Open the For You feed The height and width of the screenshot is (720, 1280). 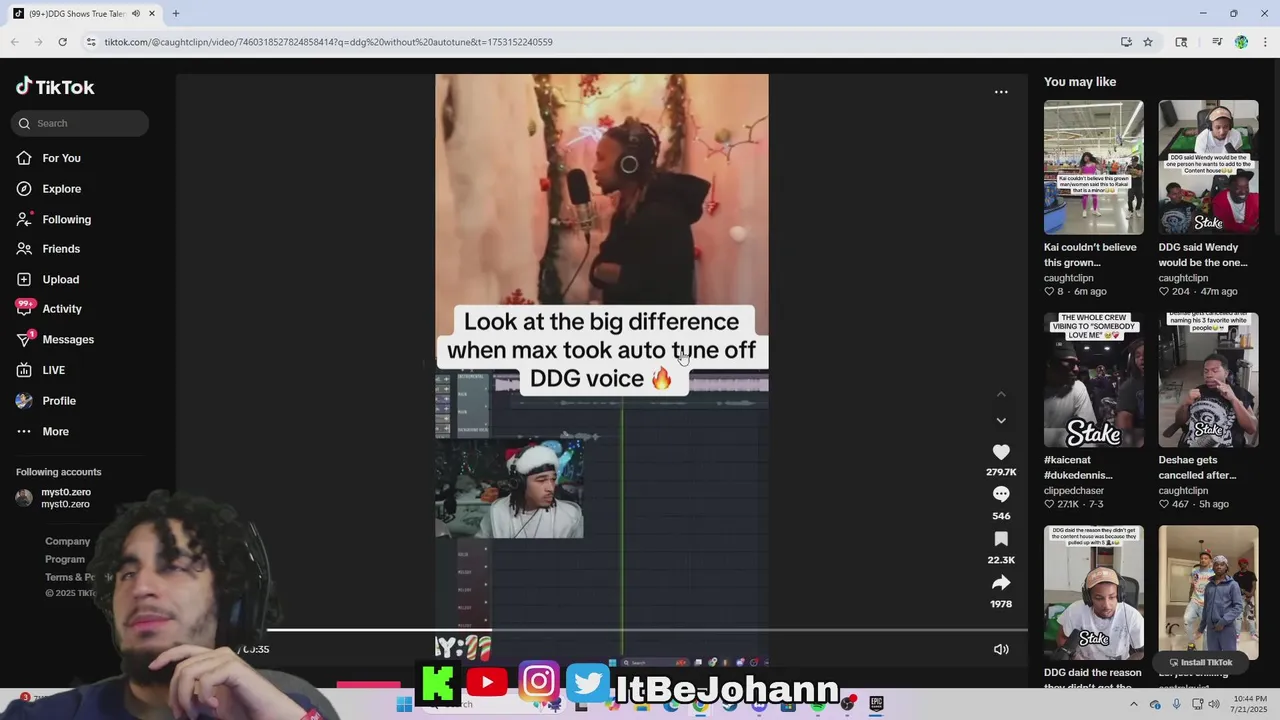(x=61, y=158)
